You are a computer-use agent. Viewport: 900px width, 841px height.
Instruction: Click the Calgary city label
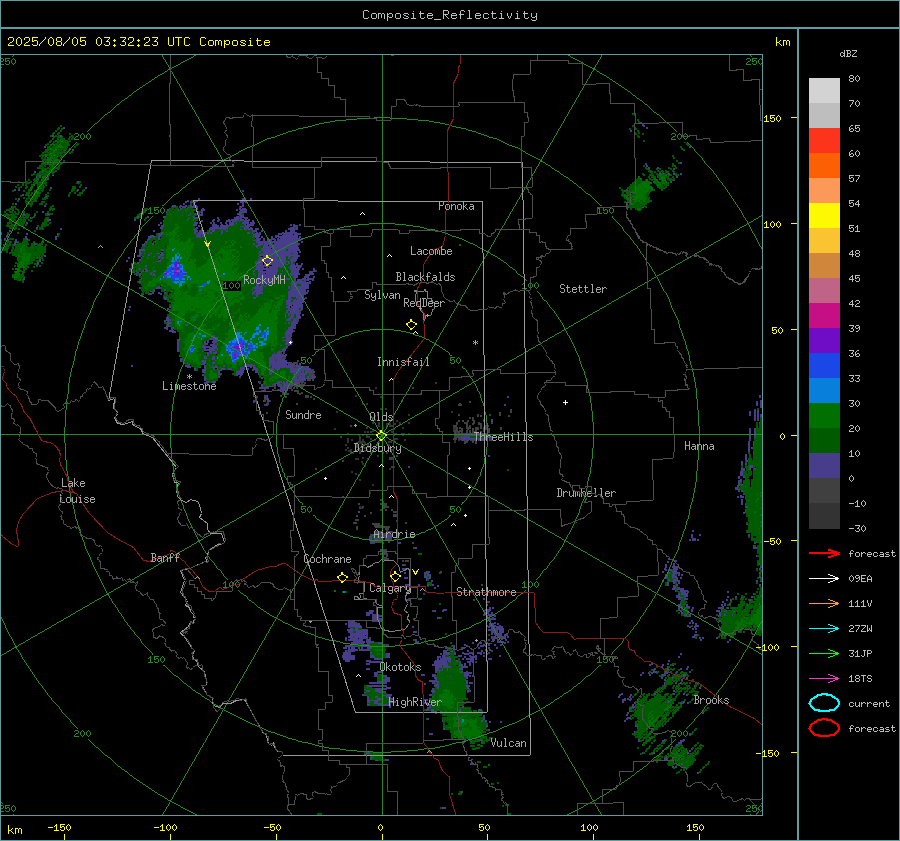click(x=390, y=588)
